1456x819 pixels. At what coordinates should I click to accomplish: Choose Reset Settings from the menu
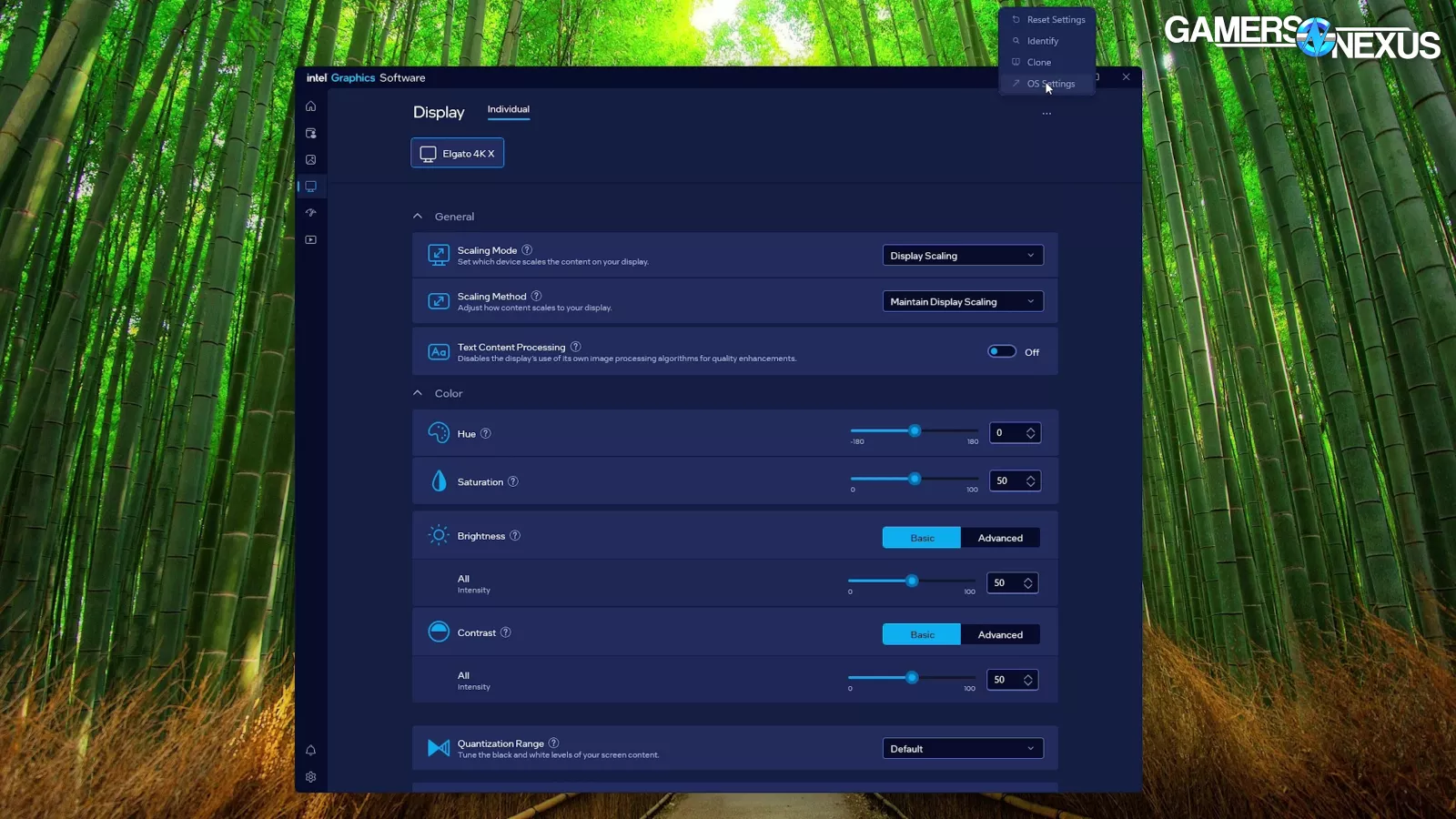[x=1056, y=20]
